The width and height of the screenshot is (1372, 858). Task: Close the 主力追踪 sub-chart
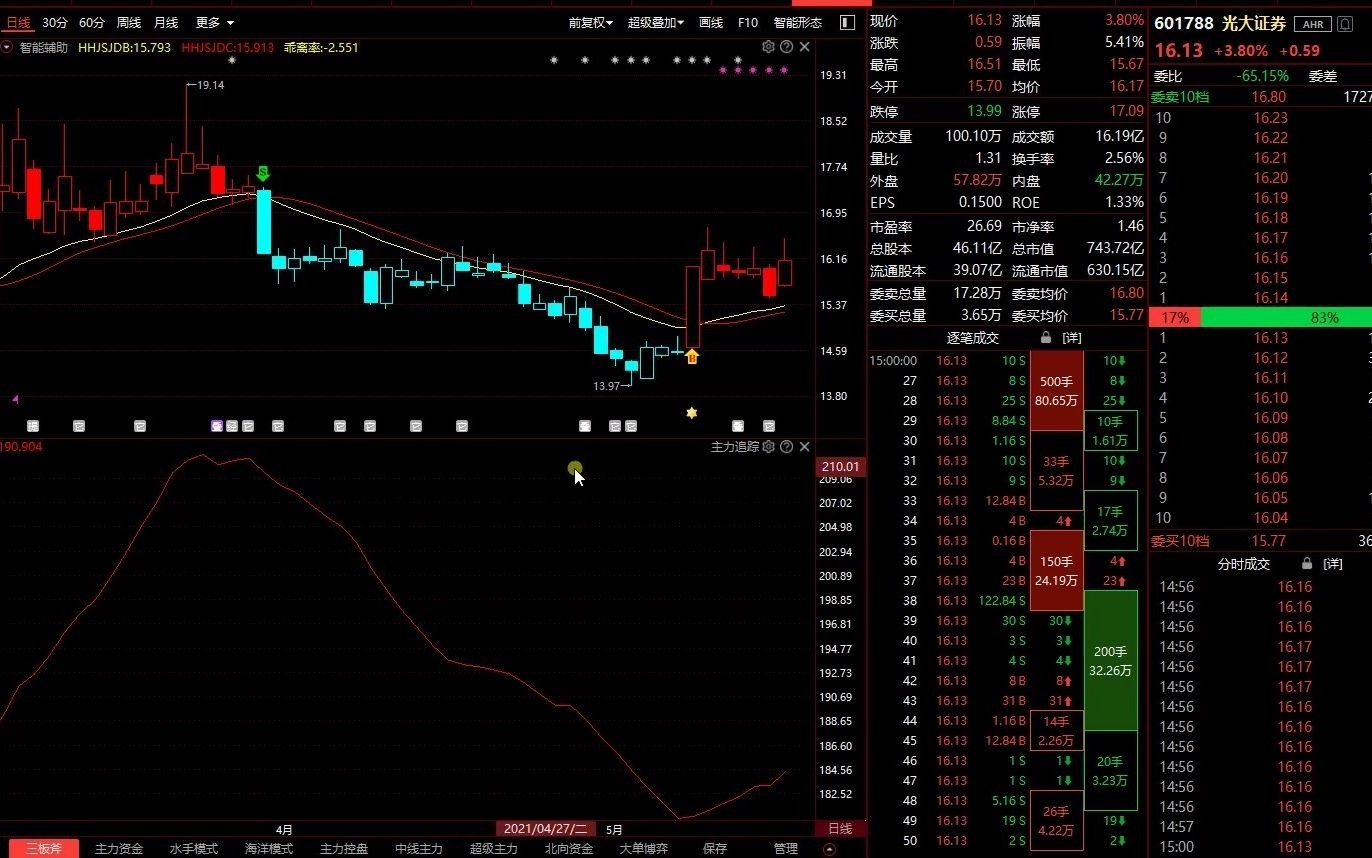tap(804, 447)
